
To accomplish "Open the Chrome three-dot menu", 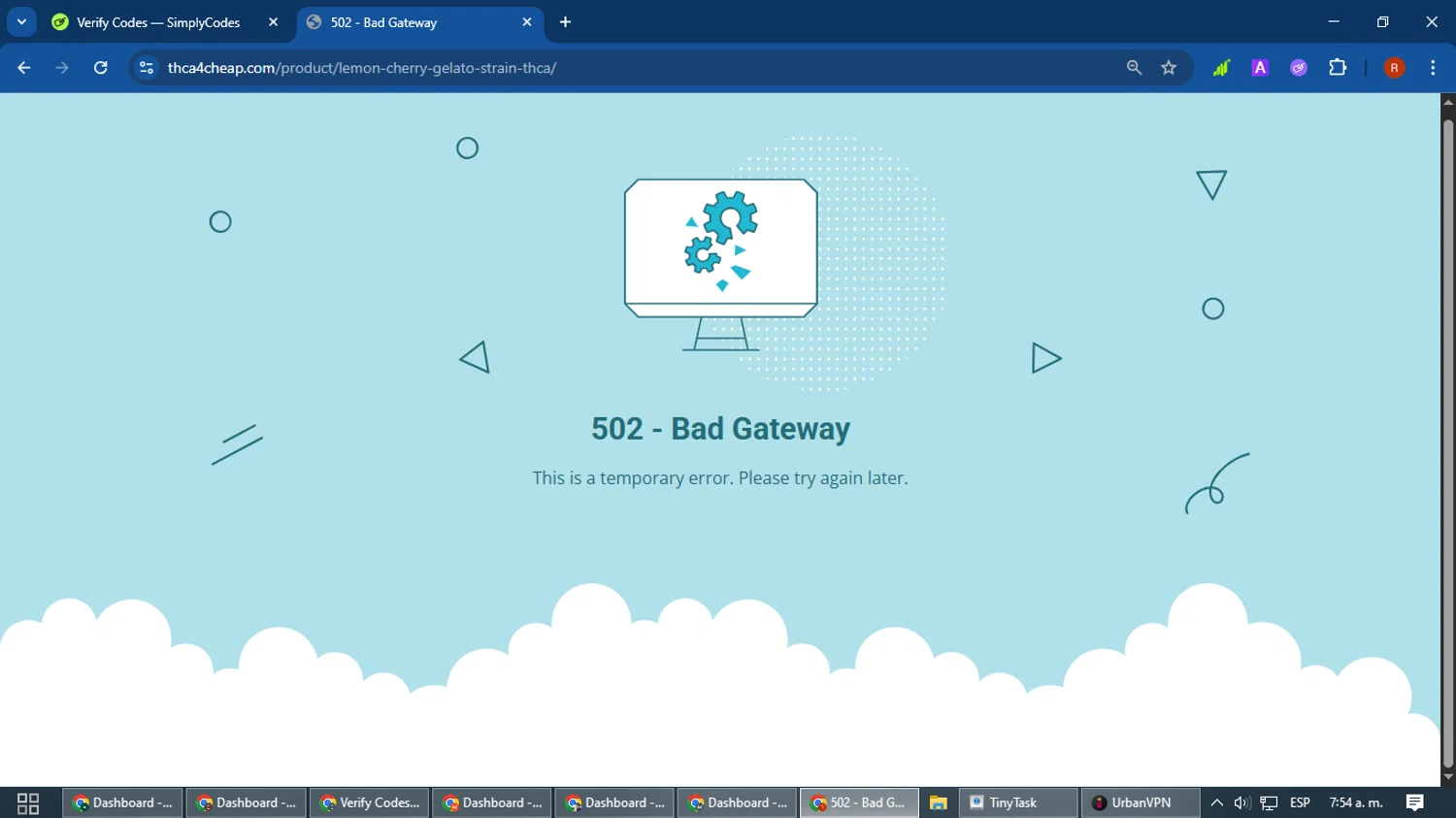I will [x=1433, y=68].
